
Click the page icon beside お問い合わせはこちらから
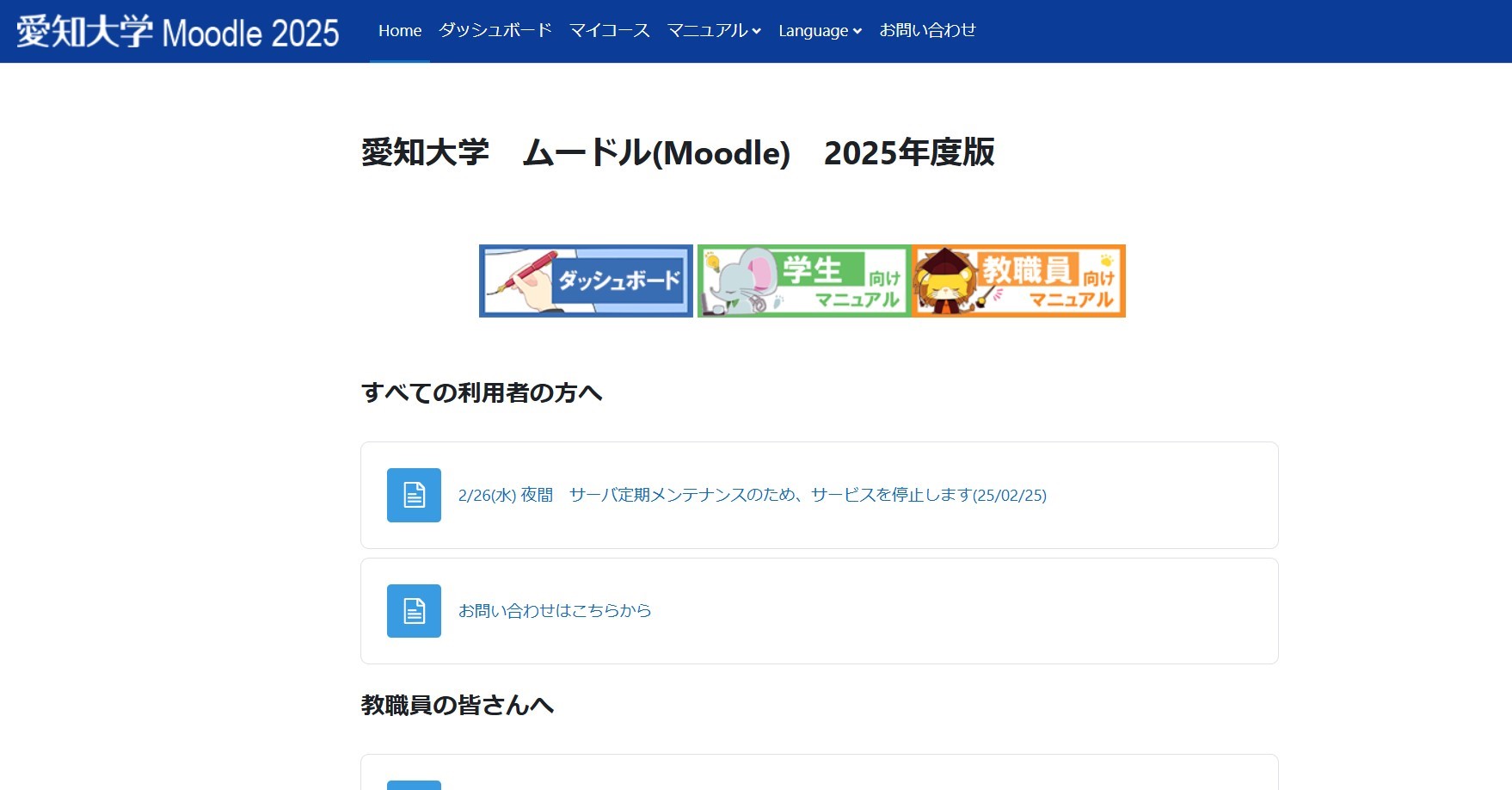[414, 611]
